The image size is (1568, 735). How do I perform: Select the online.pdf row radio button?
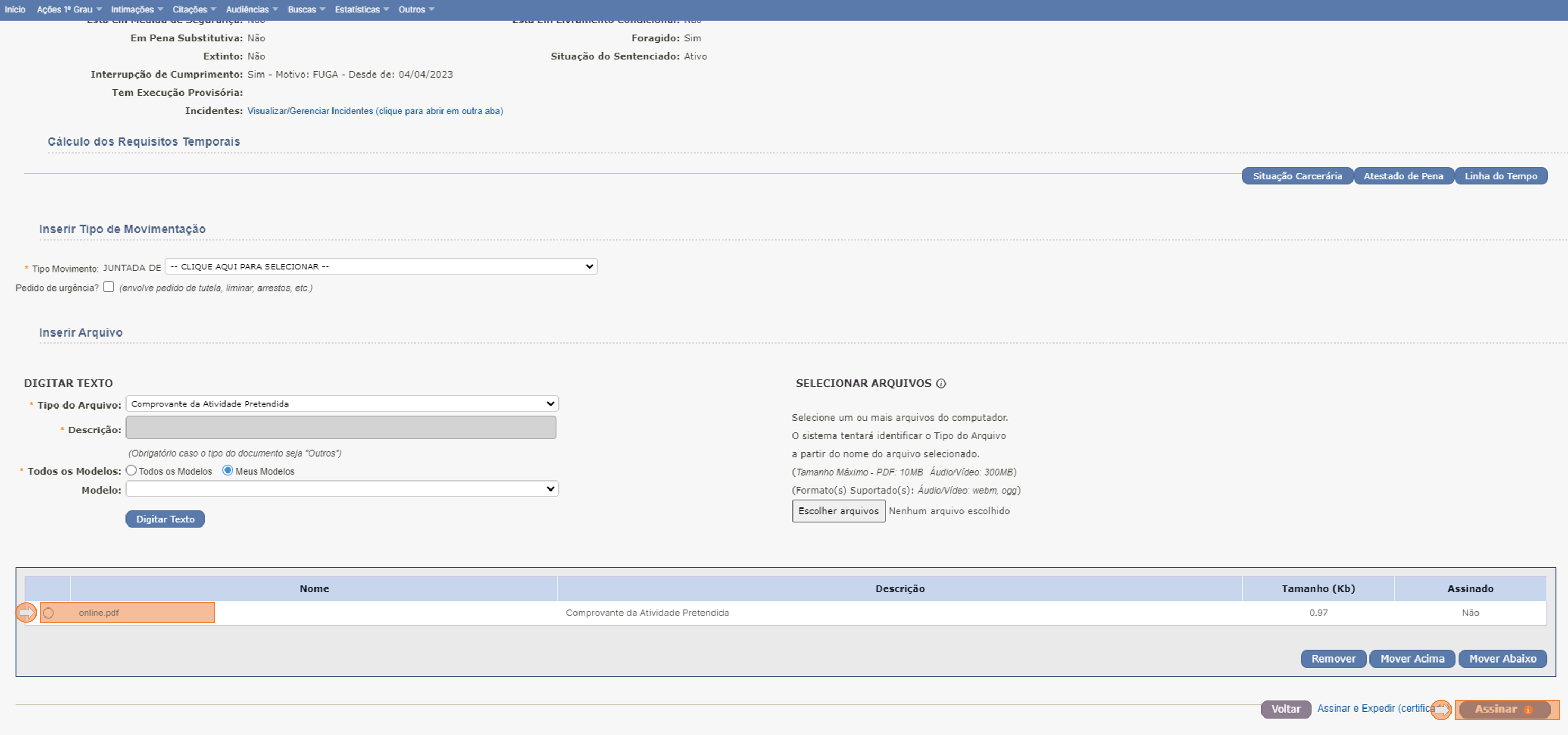[x=49, y=613]
